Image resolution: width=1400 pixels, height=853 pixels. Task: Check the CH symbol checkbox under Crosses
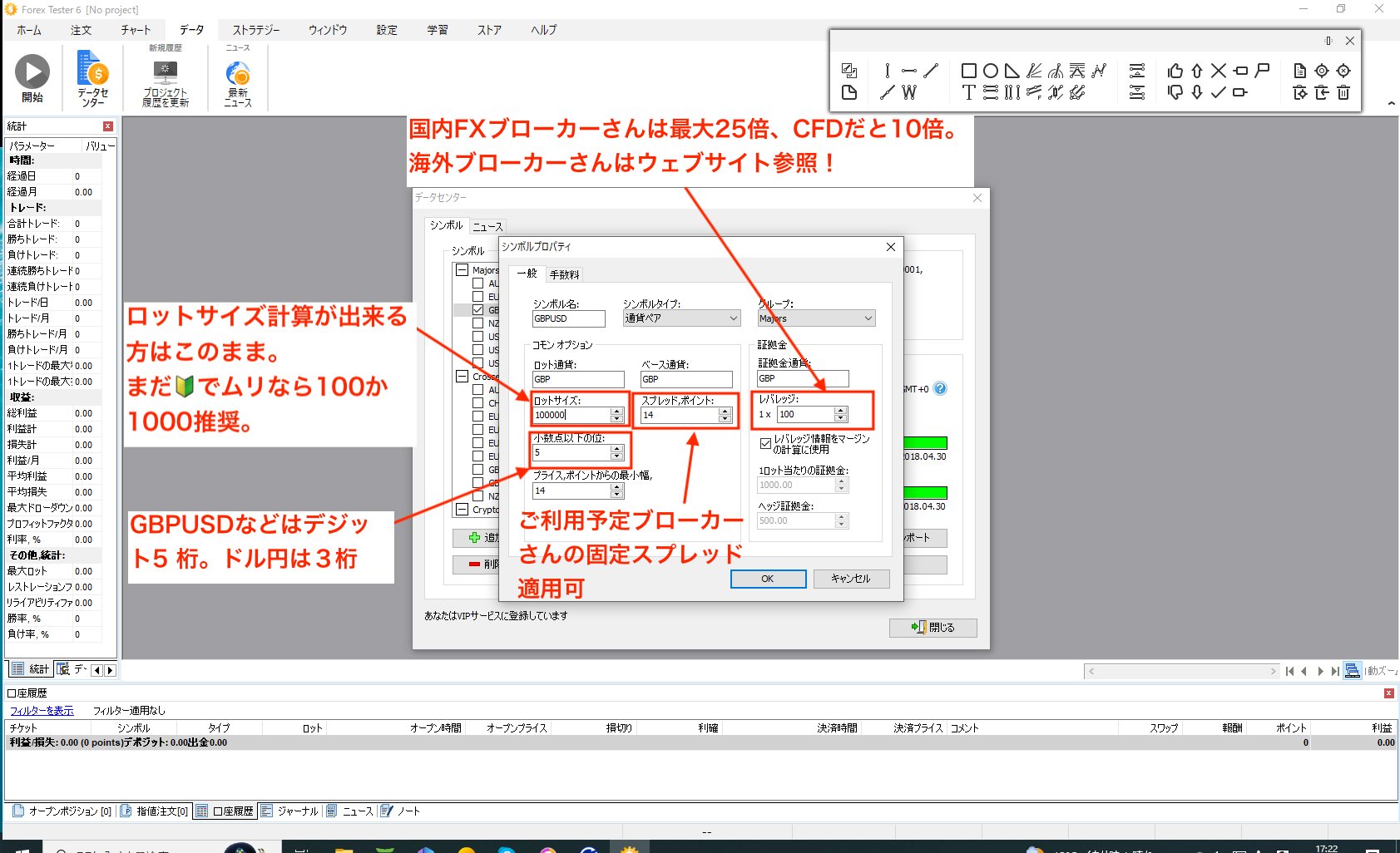(x=477, y=403)
